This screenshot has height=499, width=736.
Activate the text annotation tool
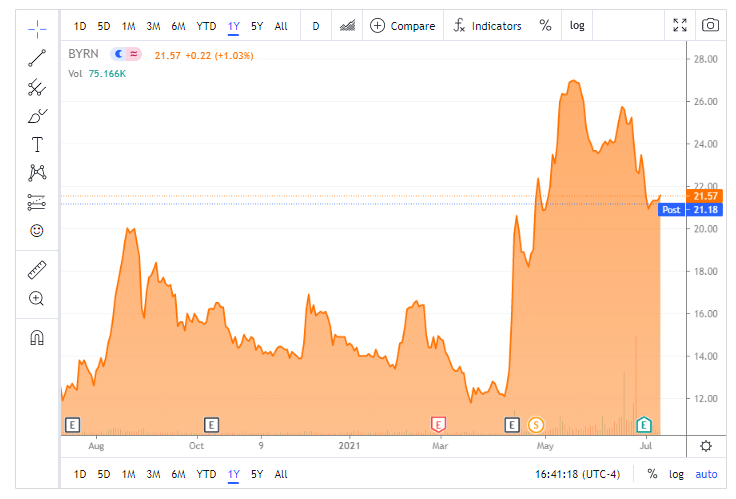(37, 144)
